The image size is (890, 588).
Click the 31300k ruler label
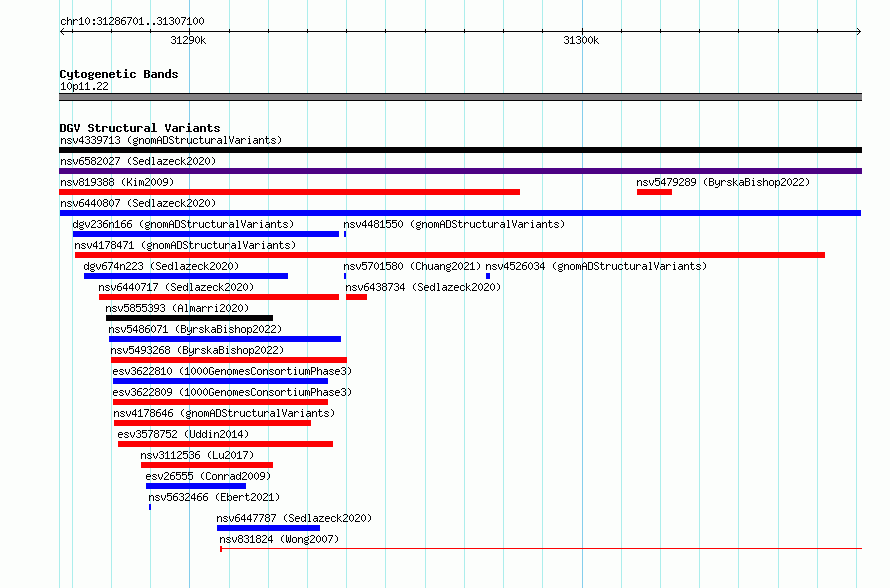coord(581,40)
